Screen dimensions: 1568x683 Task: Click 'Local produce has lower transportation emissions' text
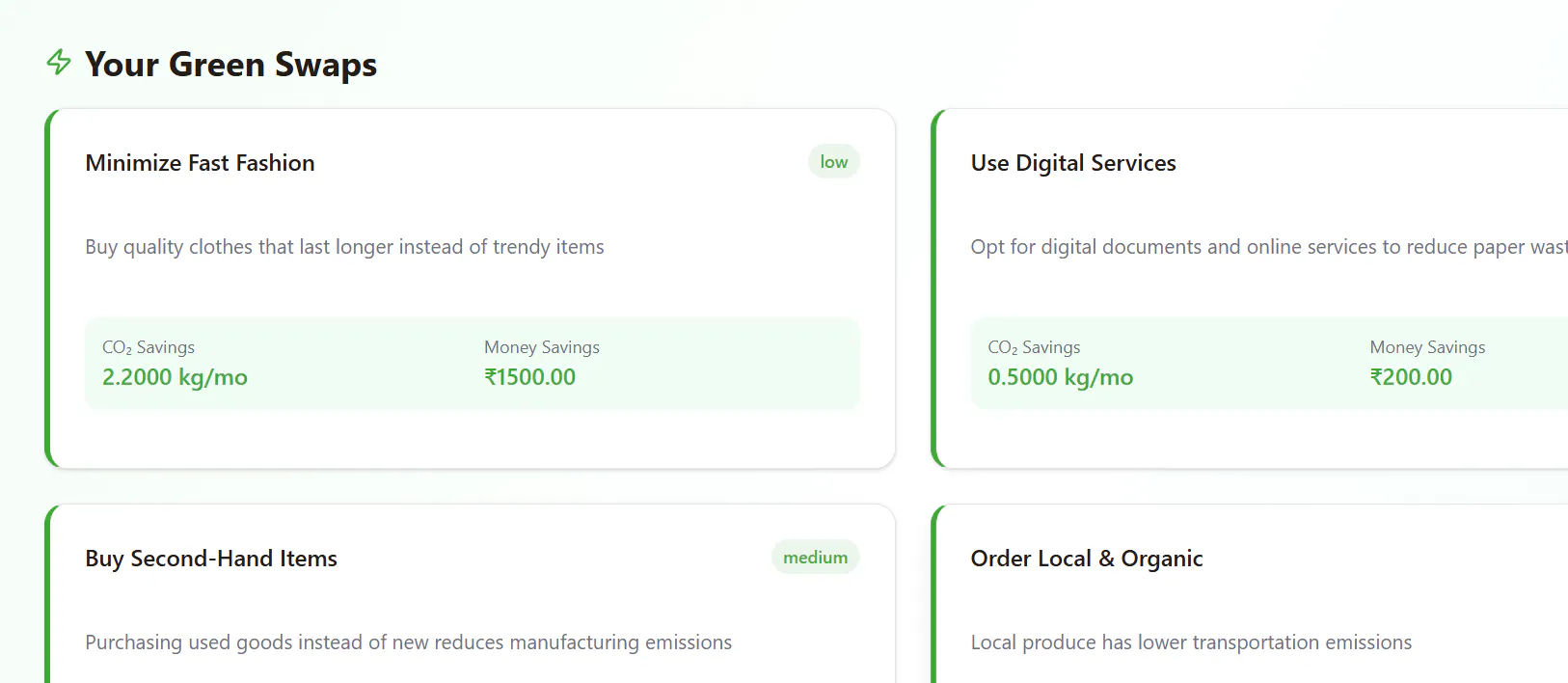[1191, 642]
